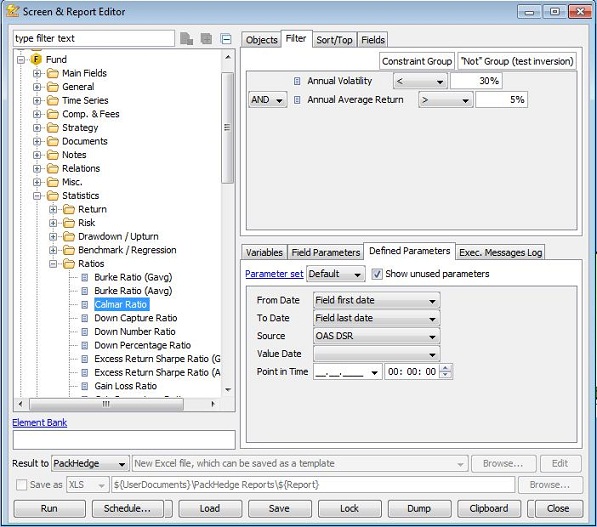Switch to the Sort/Top tab
This screenshot has height=527, width=597.
334,40
